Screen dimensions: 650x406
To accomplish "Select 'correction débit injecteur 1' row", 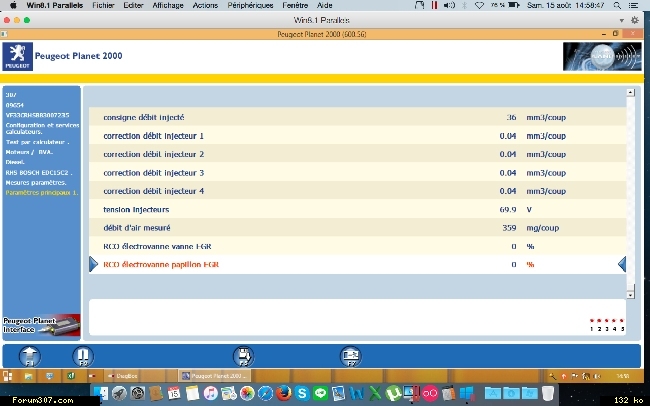I will tap(357, 136).
